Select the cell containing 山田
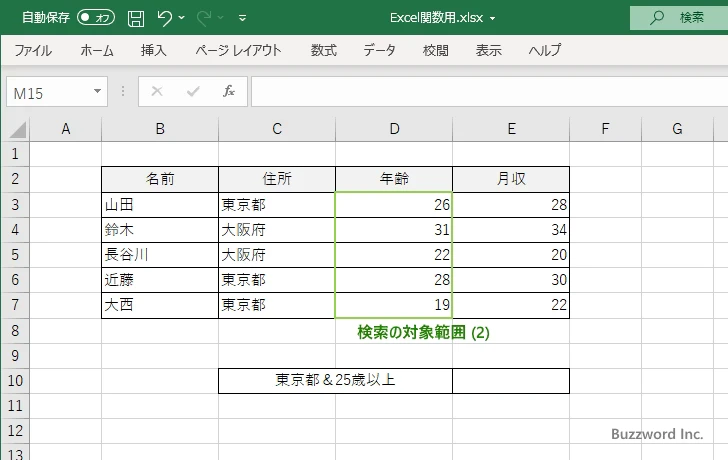This screenshot has height=460, width=728. click(160, 205)
